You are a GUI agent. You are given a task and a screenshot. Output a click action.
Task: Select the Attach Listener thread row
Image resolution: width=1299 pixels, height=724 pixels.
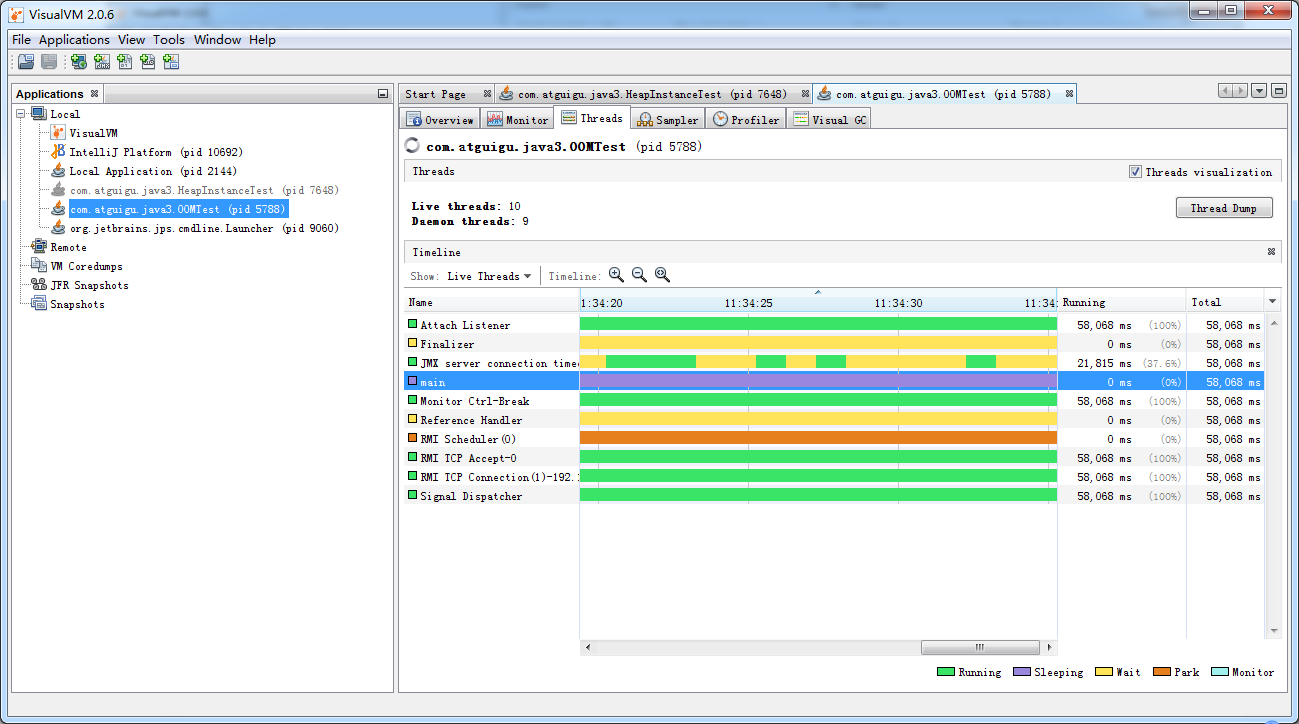point(835,325)
